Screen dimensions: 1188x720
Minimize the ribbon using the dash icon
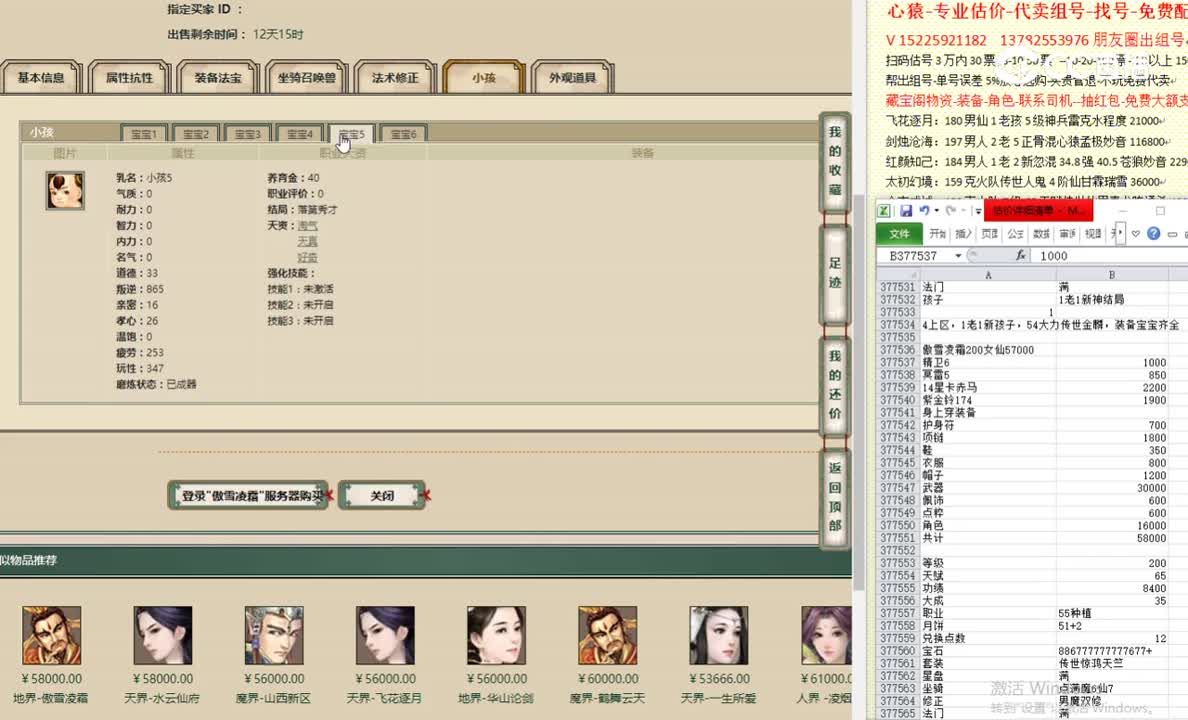tap(1171, 234)
